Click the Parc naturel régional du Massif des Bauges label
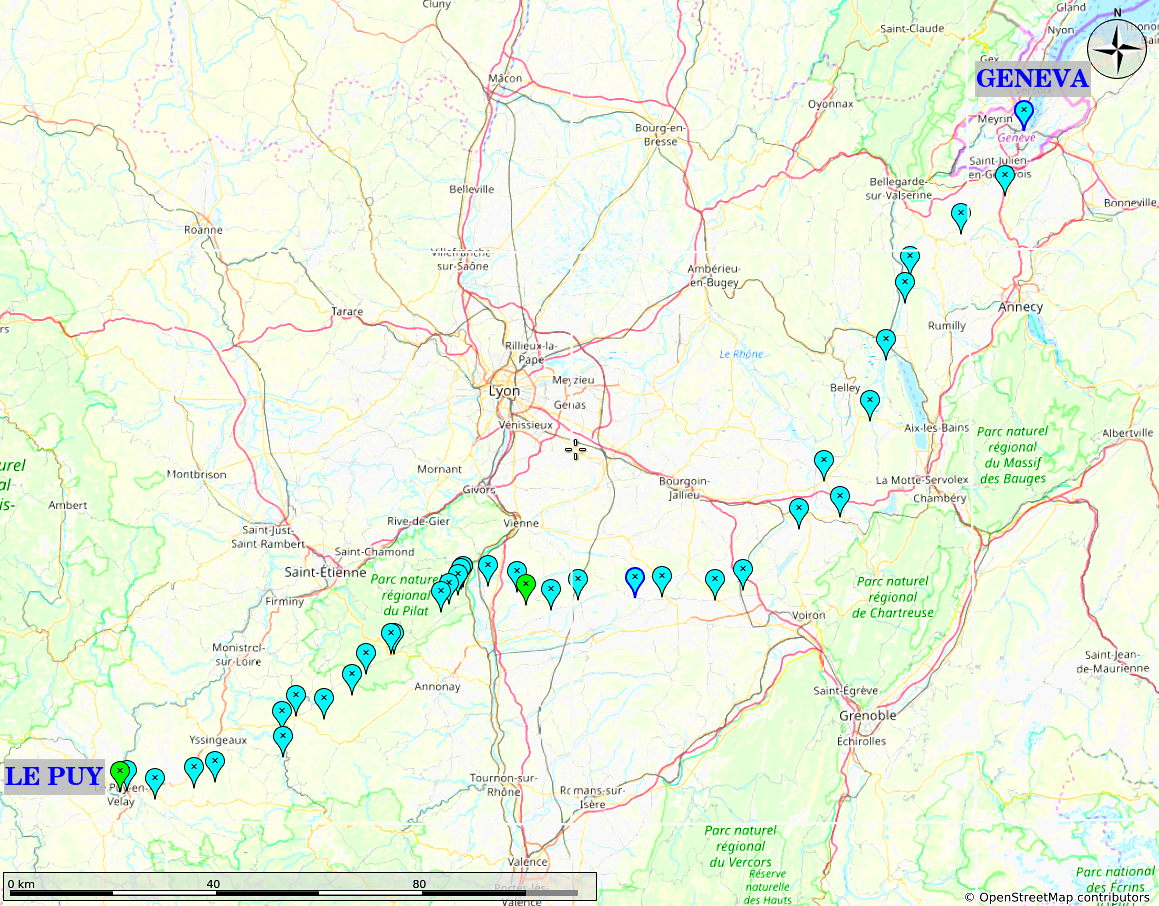 point(1013,454)
